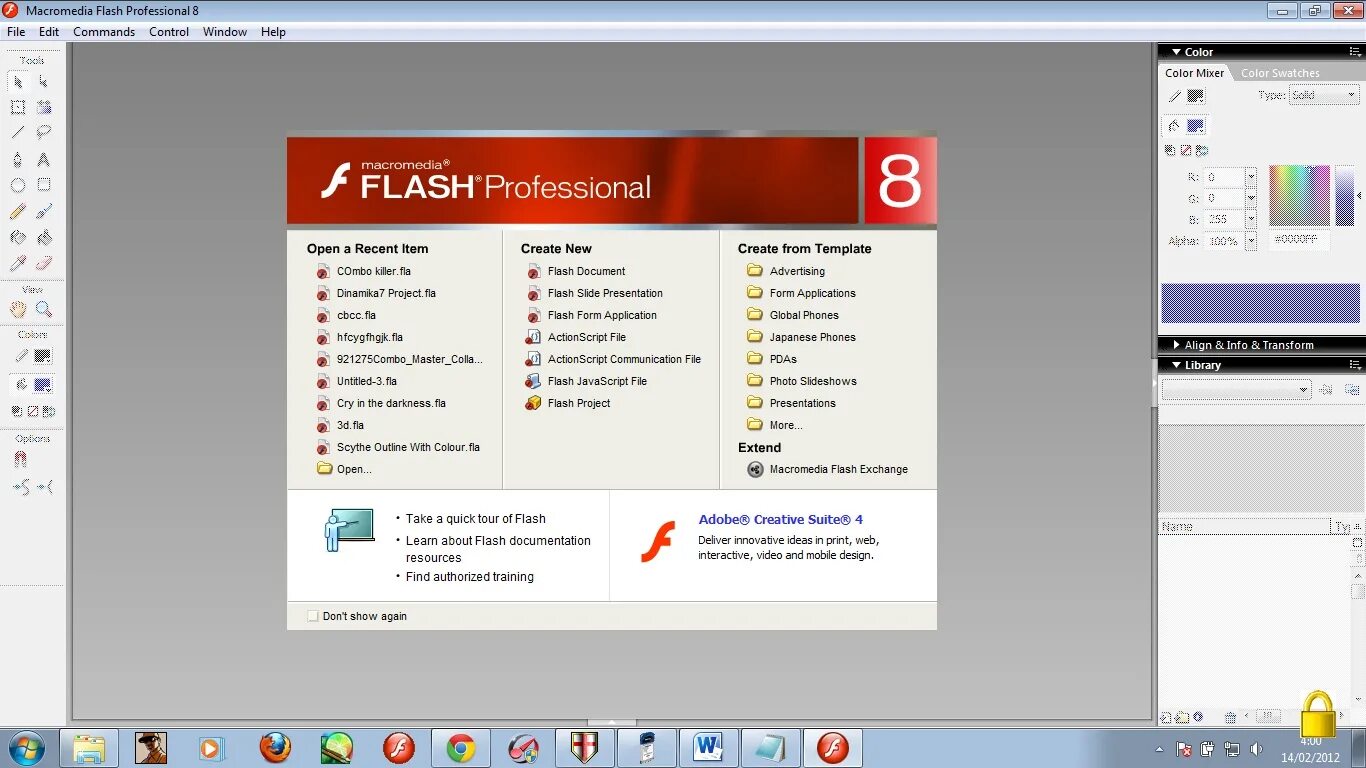Screen dimensions: 1366x768
Task: Switch to the Color Swatches tab
Action: point(1280,73)
